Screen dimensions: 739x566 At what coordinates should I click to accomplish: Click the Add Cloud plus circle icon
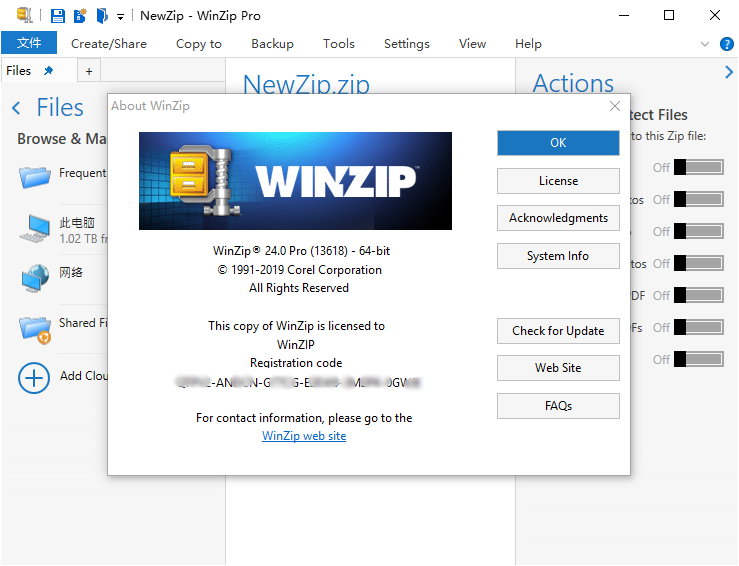(x=34, y=378)
